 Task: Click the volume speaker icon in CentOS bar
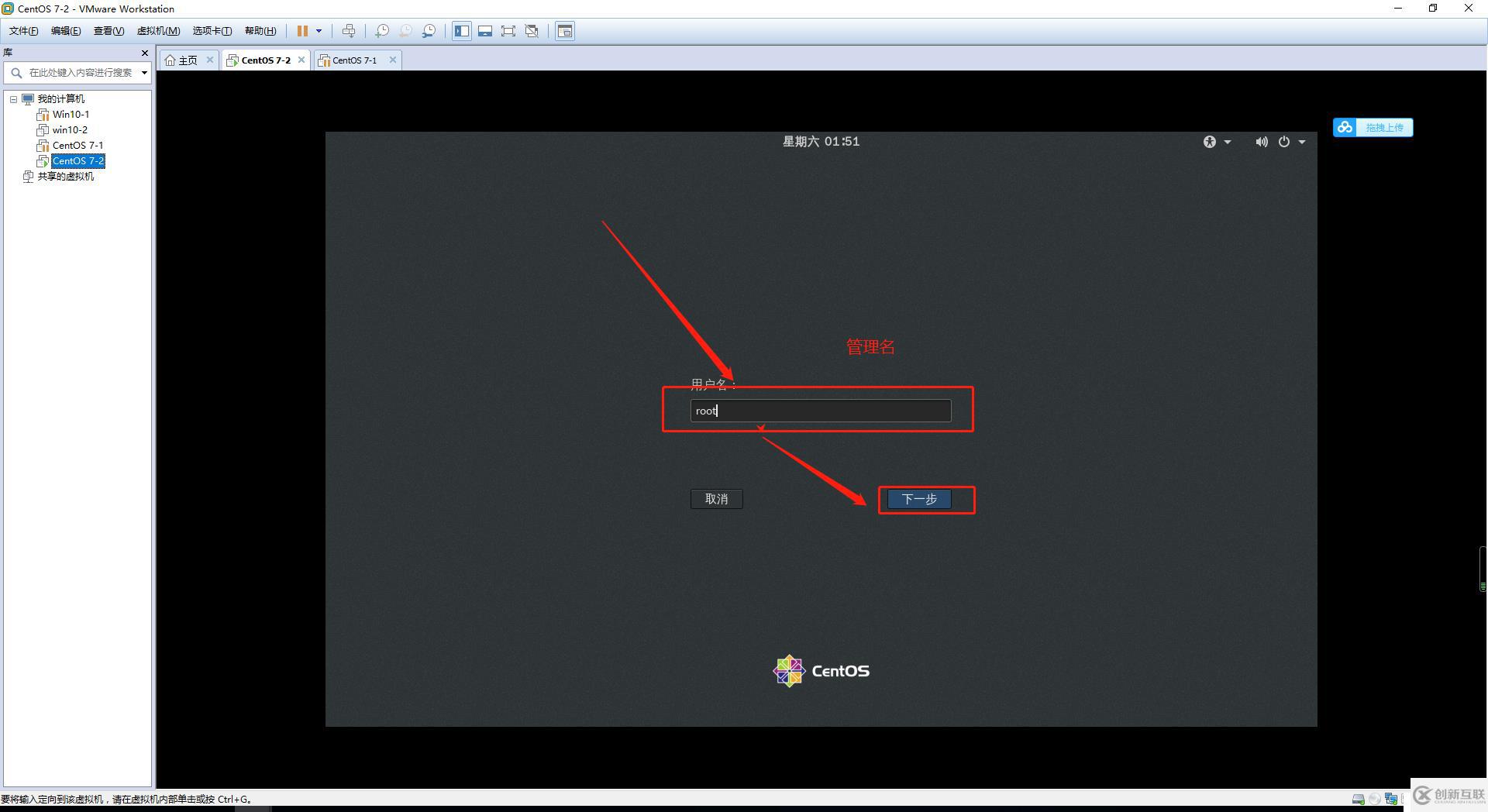pos(1262,142)
